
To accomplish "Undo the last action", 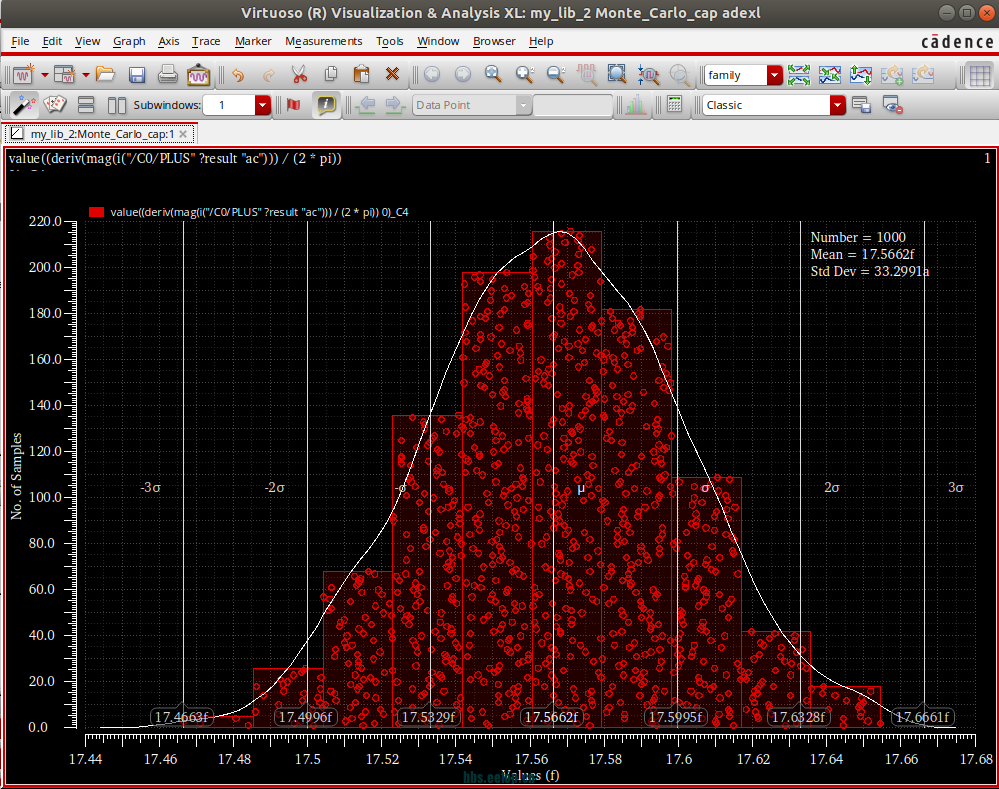I will tap(238, 75).
